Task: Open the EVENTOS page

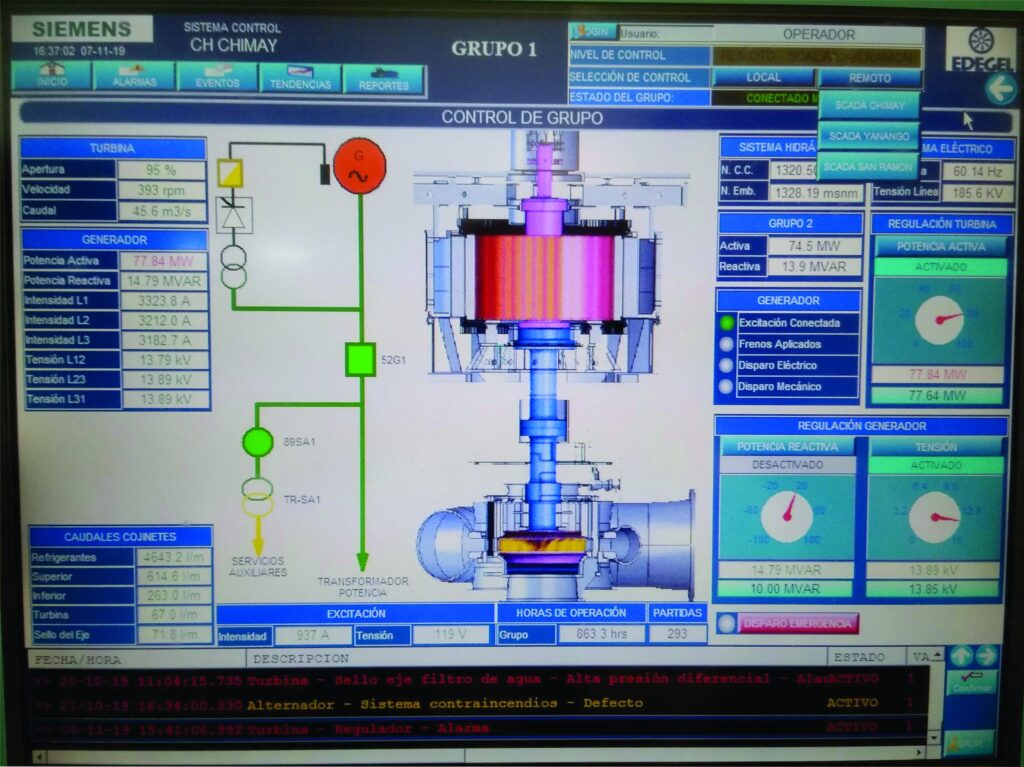Action: pos(217,77)
